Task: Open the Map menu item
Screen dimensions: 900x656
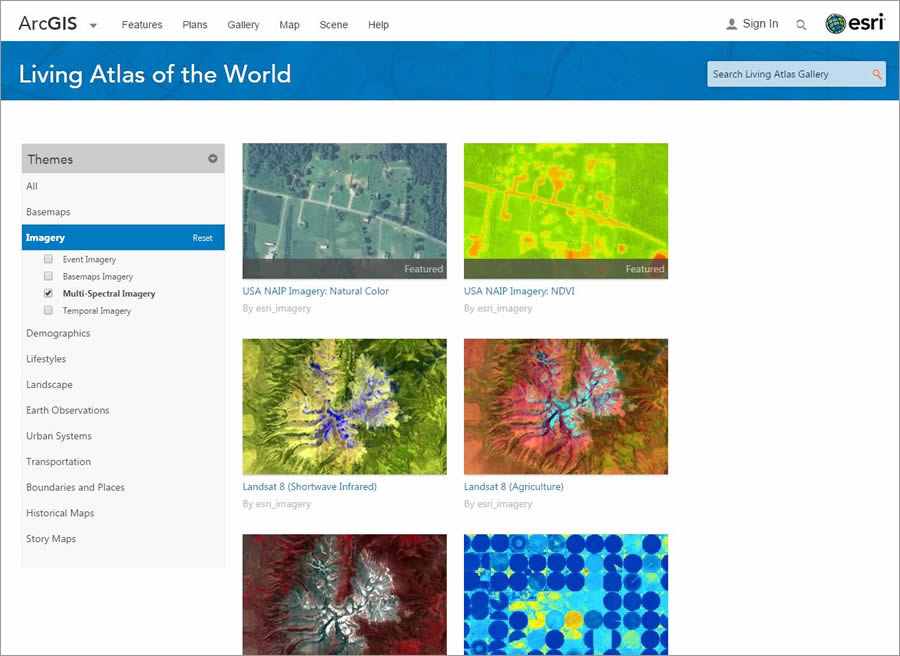Action: (289, 25)
